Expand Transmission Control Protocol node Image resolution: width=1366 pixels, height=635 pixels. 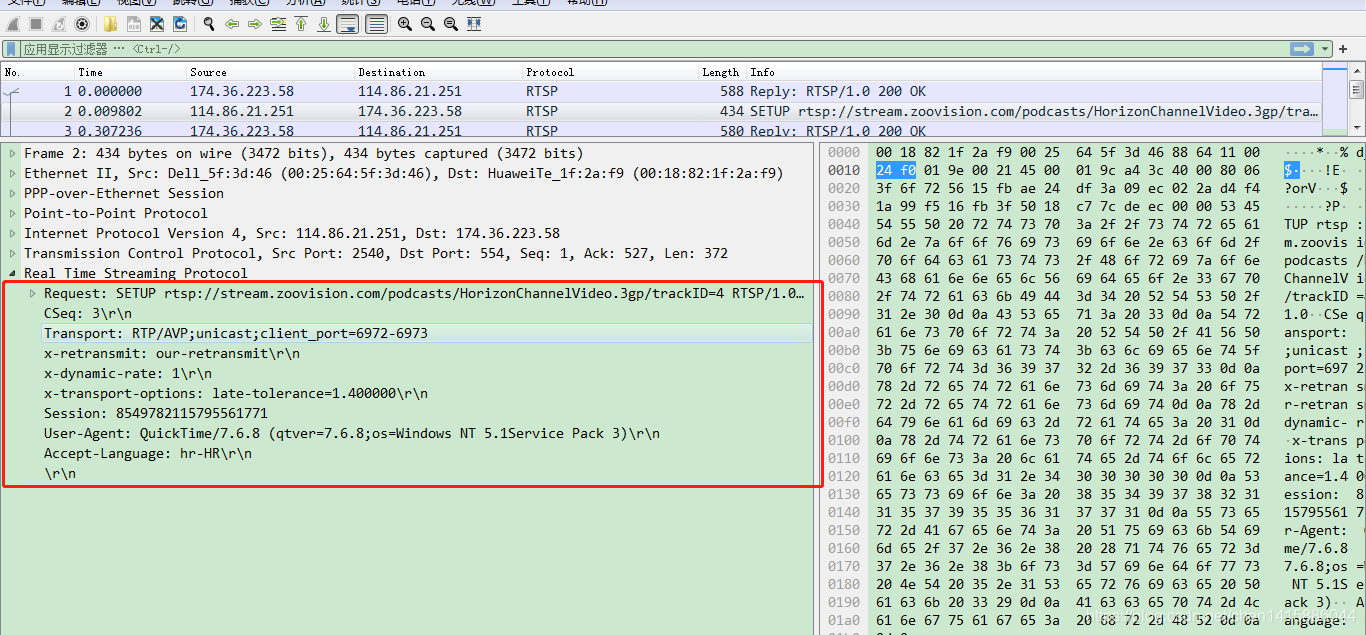(12, 253)
